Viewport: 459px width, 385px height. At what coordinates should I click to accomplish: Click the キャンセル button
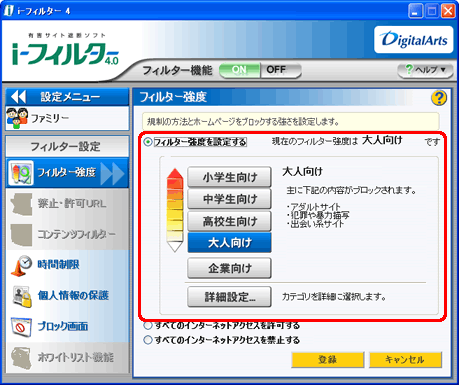[x=405, y=360]
